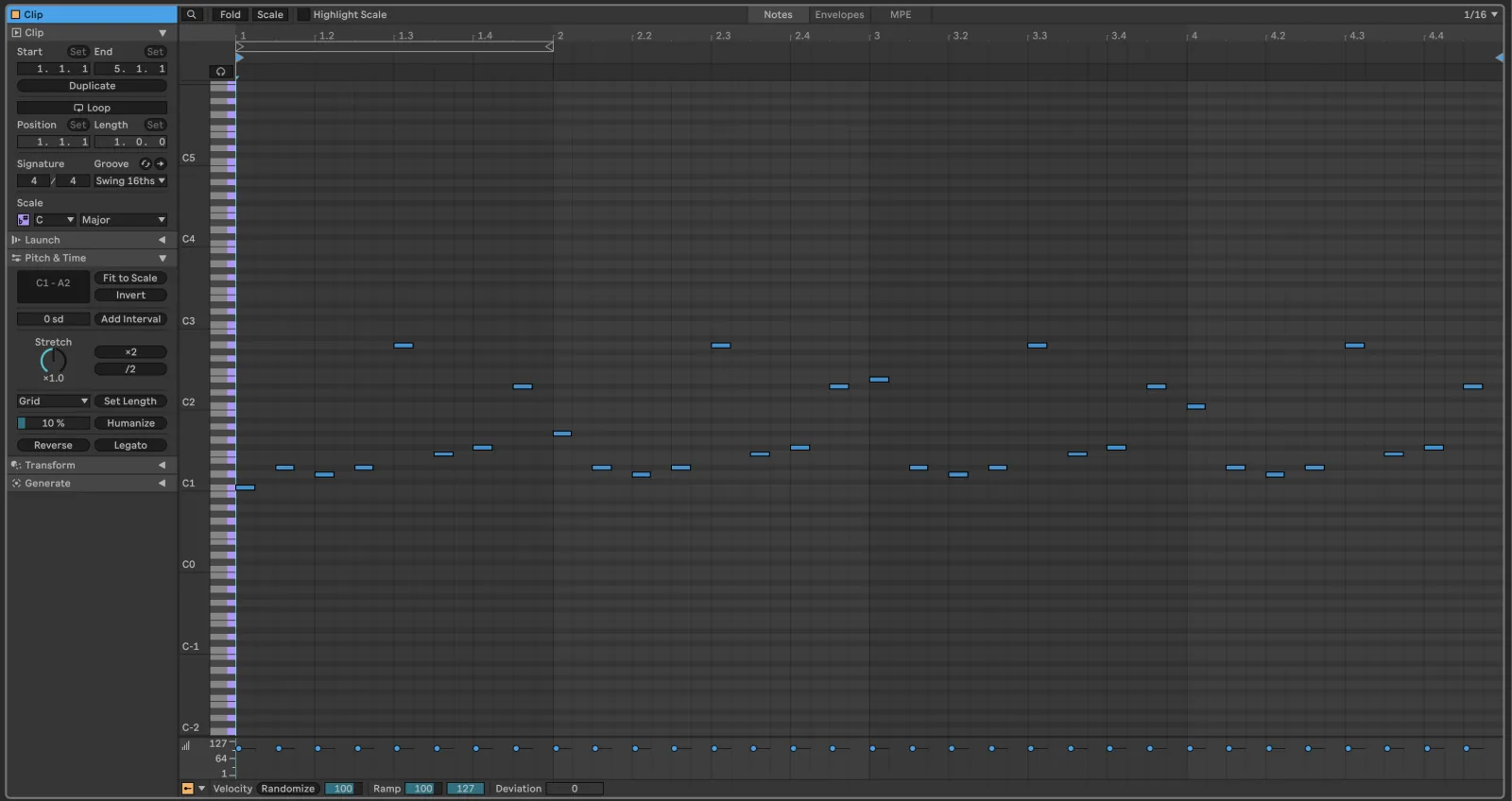Viewport: 1512px width, 801px height.
Task: Click the Pitch & Time panel icon
Action: [x=16, y=258]
